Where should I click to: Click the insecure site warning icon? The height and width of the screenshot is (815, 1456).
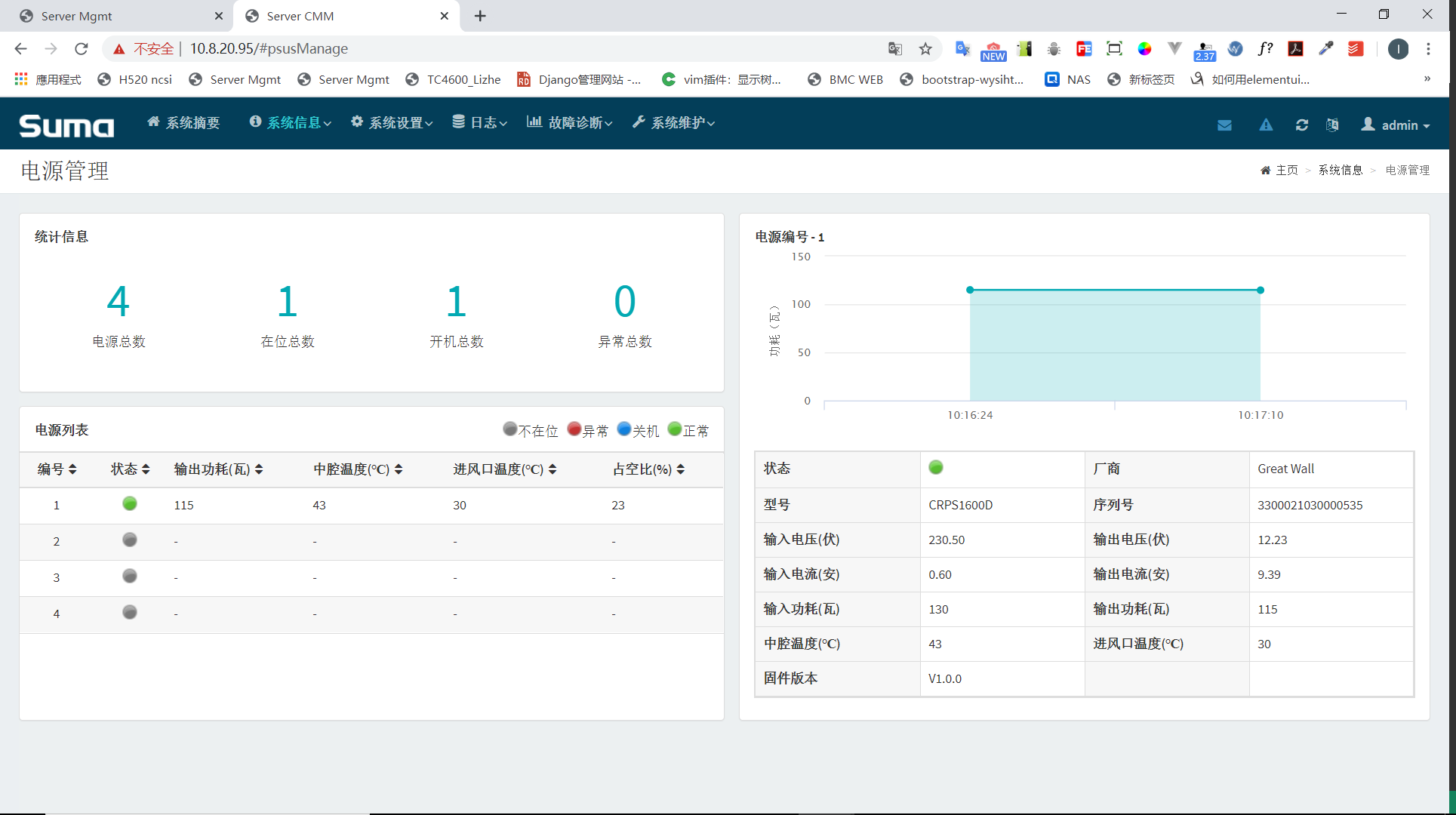point(119,49)
